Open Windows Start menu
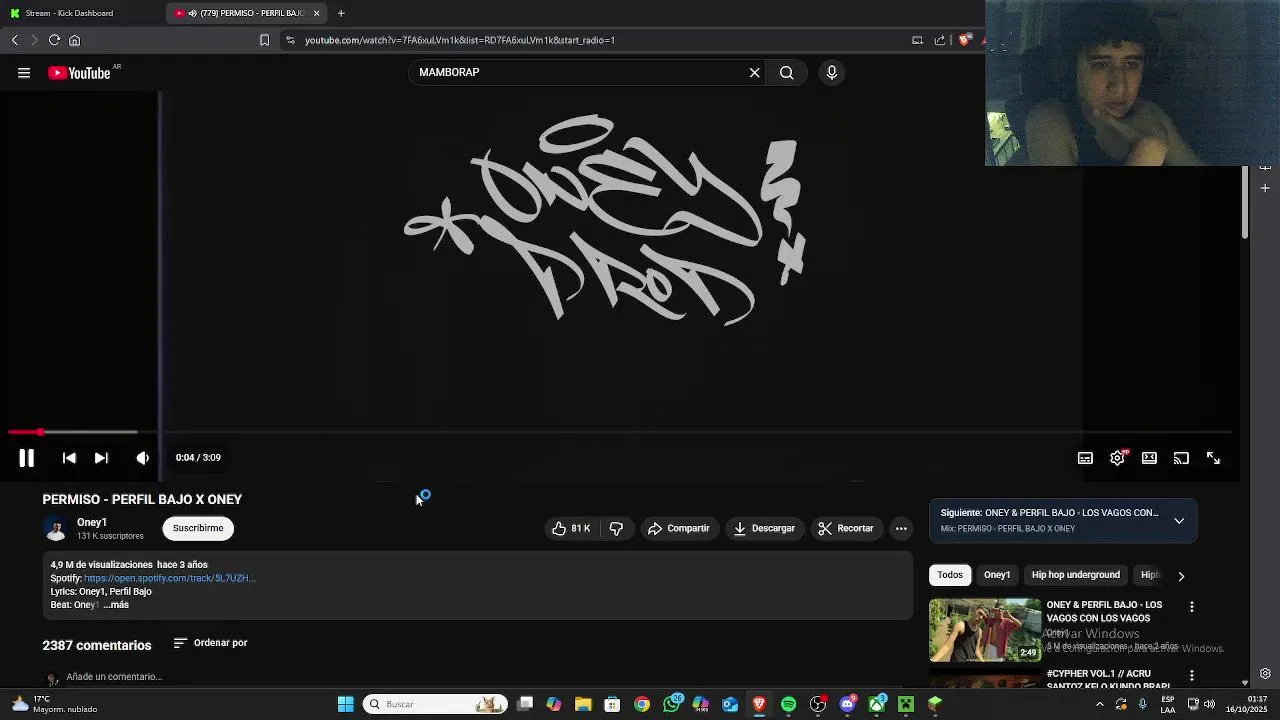The height and width of the screenshot is (720, 1280). (x=345, y=704)
